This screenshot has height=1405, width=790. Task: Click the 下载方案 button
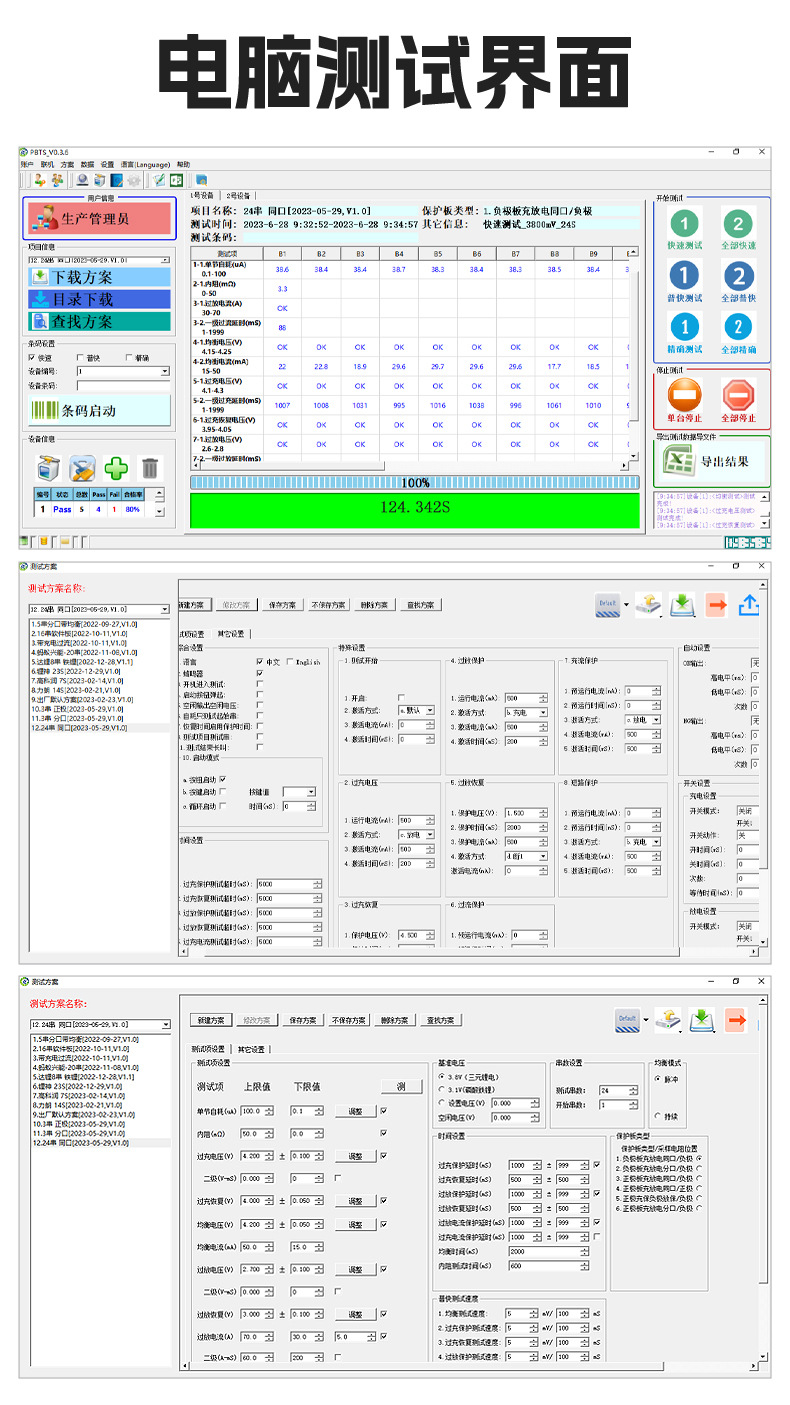point(98,277)
